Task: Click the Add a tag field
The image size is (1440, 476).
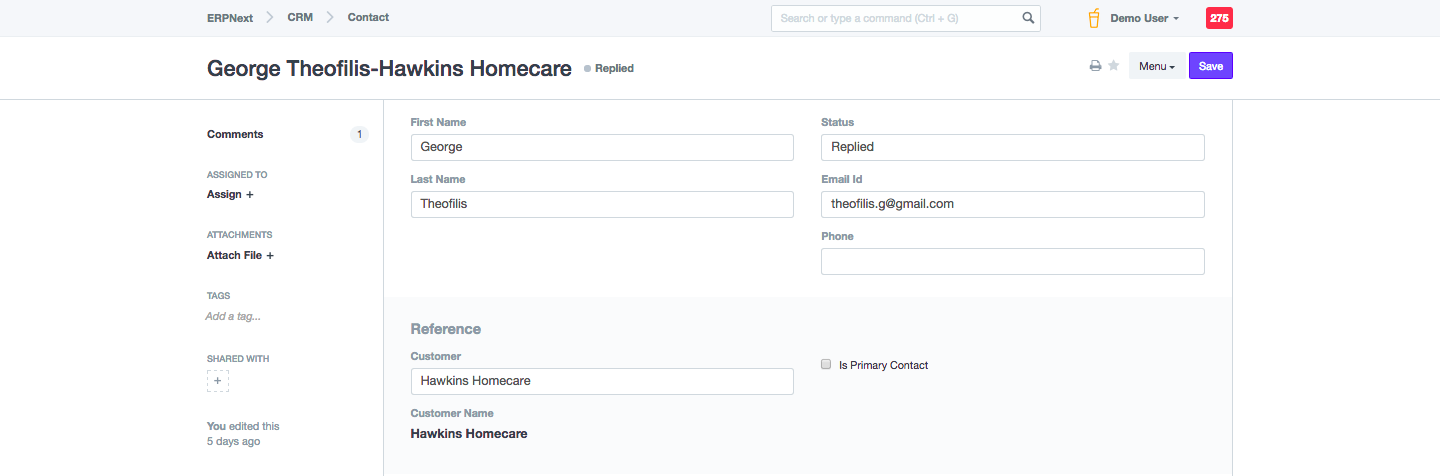Action: tap(233, 316)
